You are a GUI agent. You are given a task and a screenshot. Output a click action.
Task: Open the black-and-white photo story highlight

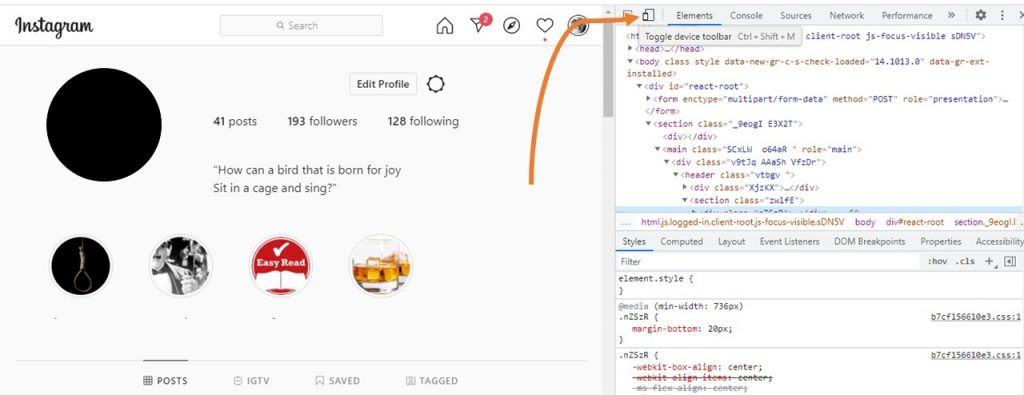[181, 266]
